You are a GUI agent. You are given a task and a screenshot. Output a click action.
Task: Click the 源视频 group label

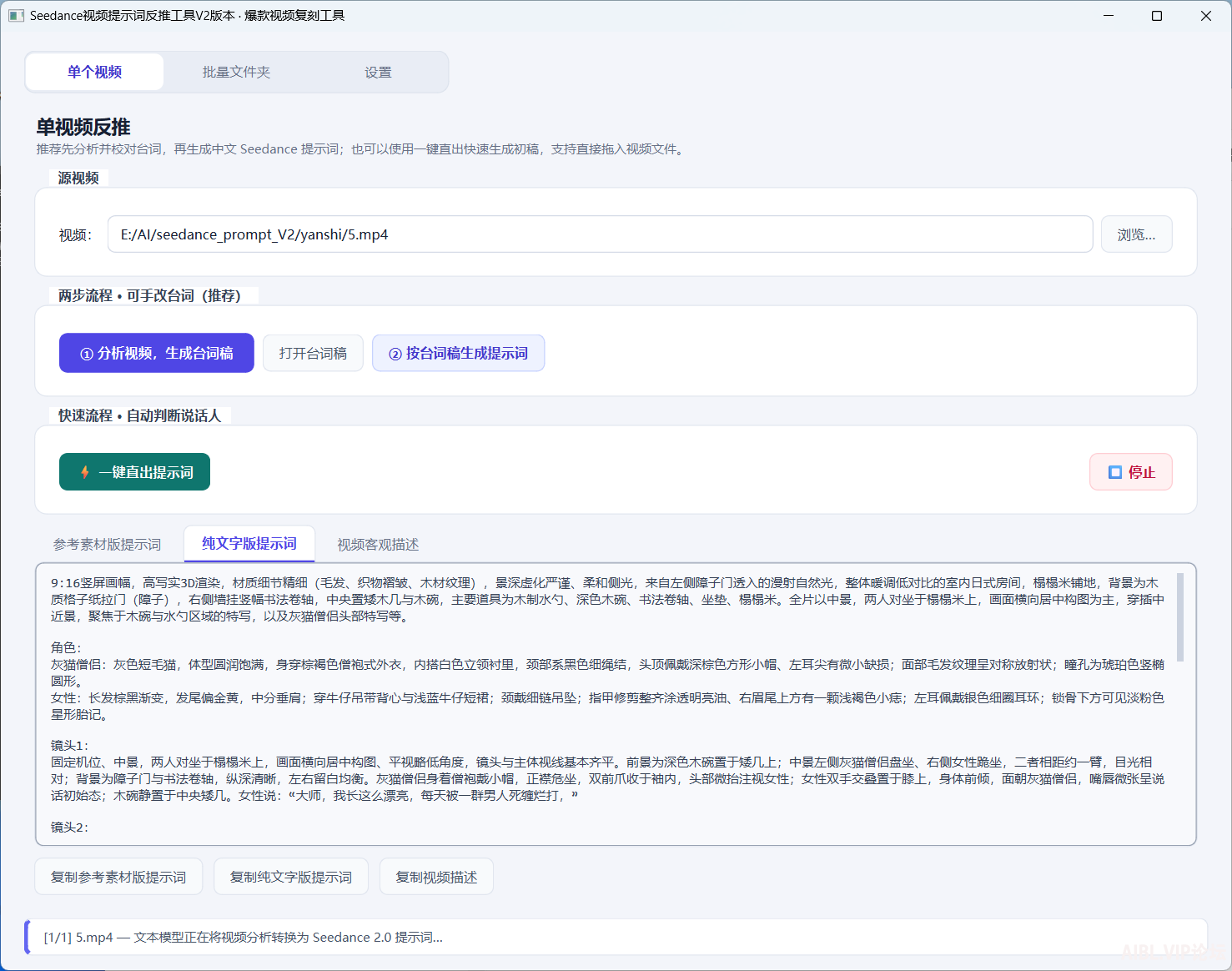coord(78,178)
